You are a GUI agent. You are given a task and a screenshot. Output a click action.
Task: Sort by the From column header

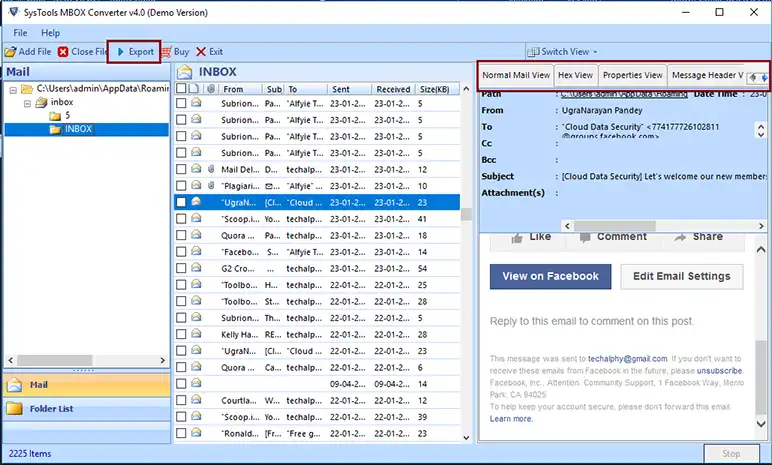click(x=240, y=89)
